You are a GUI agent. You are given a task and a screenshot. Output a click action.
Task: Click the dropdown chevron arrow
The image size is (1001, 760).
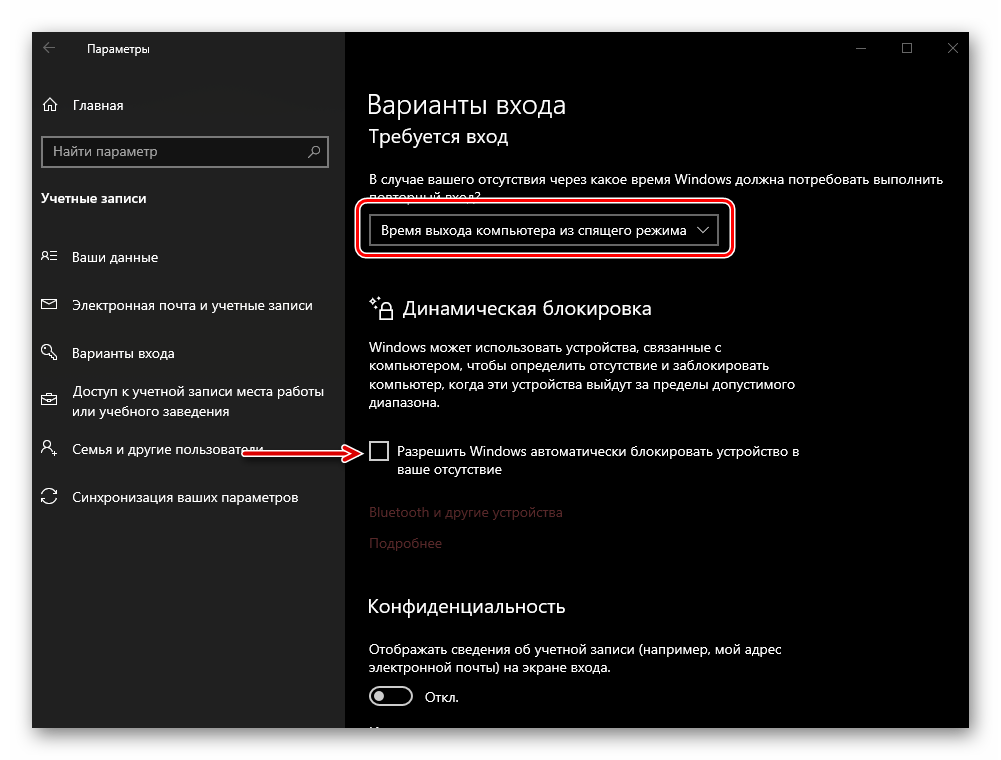click(703, 230)
